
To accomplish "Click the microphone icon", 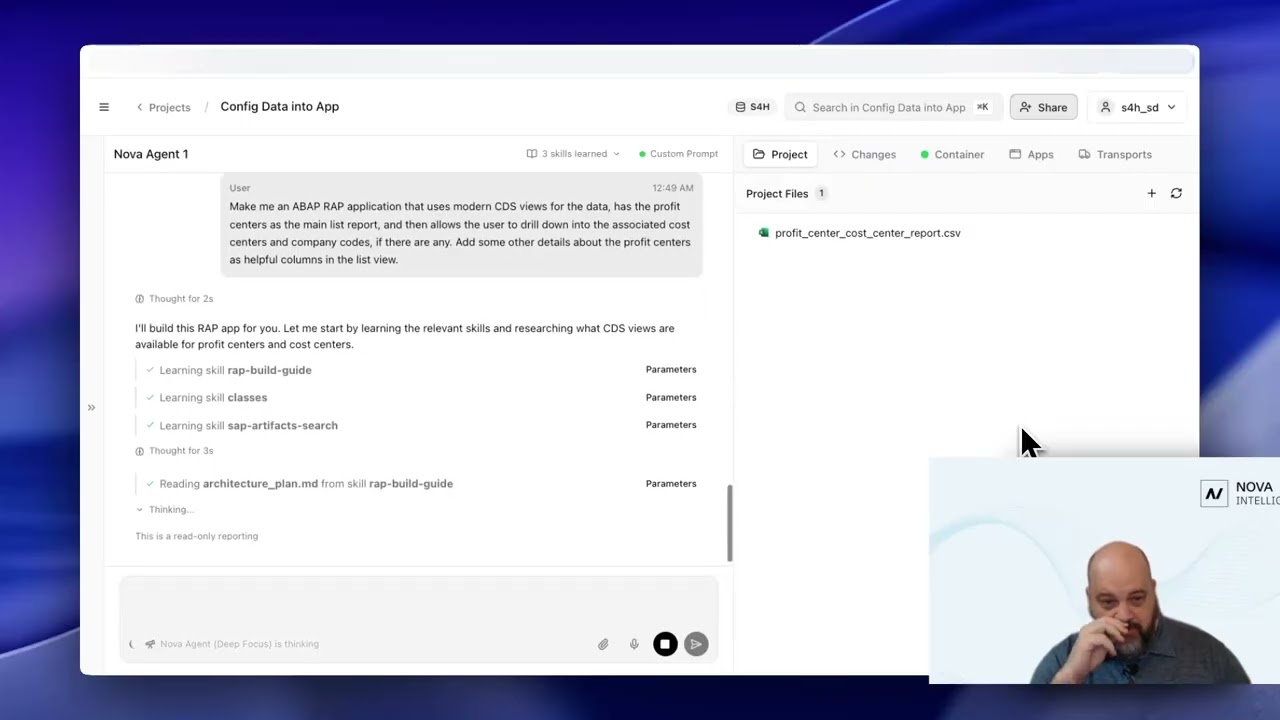I will [x=634, y=645].
